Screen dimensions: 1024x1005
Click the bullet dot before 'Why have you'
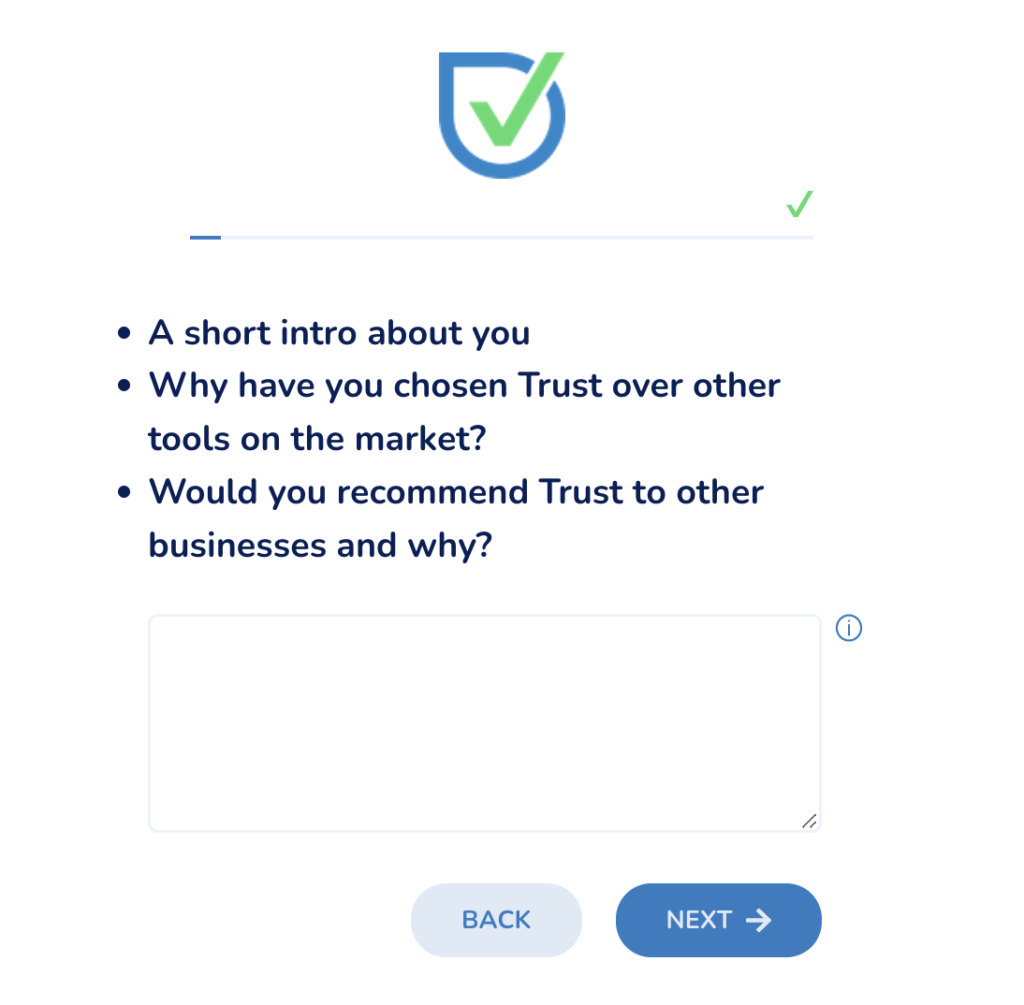coord(124,386)
